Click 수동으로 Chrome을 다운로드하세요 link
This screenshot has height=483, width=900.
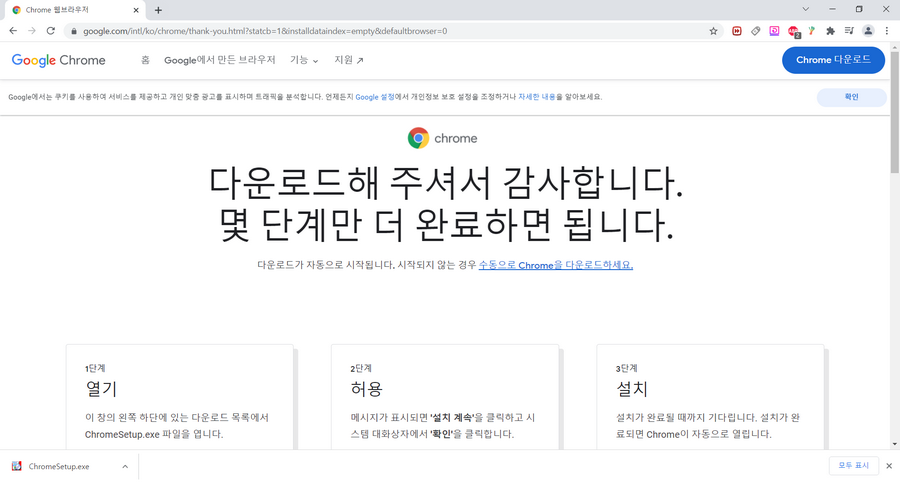(x=556, y=265)
